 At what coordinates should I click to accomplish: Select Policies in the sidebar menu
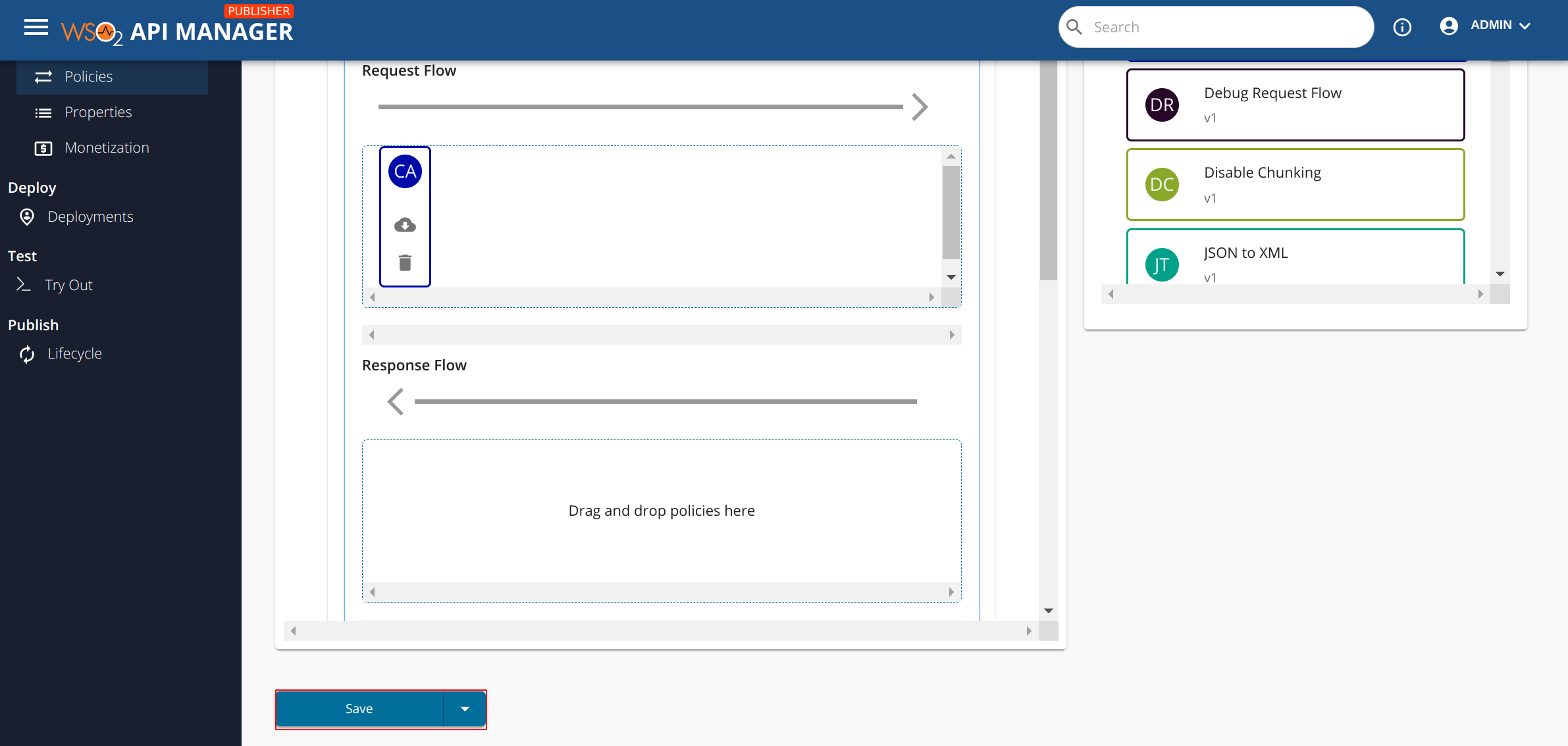tap(88, 76)
